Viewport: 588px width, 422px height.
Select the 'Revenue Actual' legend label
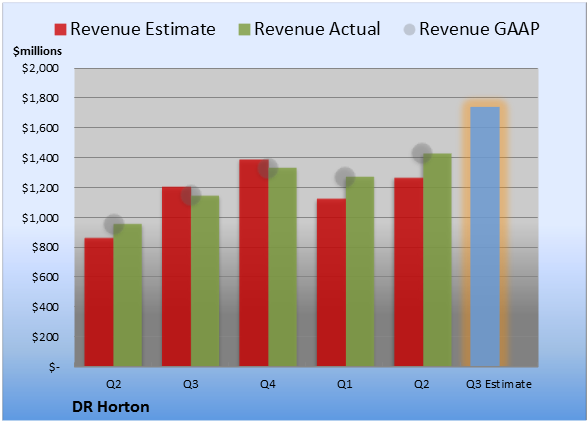pos(317,29)
